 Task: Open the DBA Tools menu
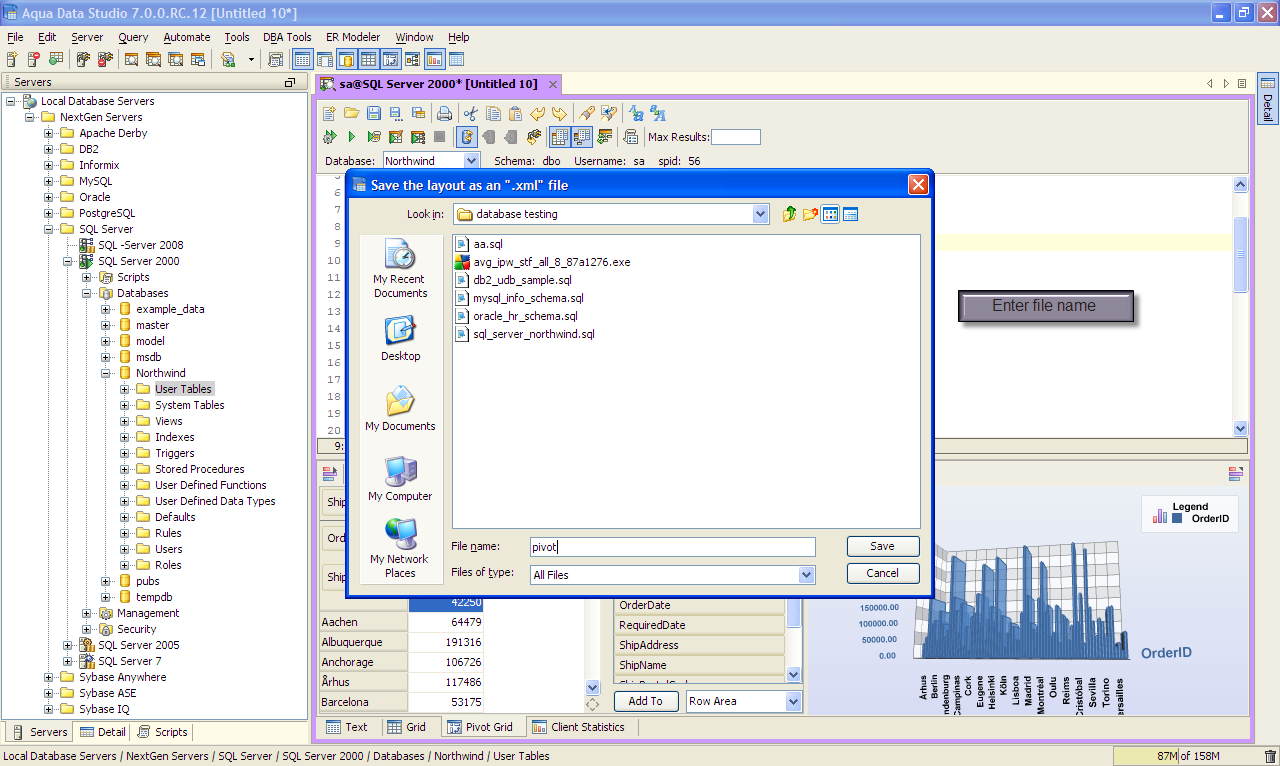coord(287,37)
